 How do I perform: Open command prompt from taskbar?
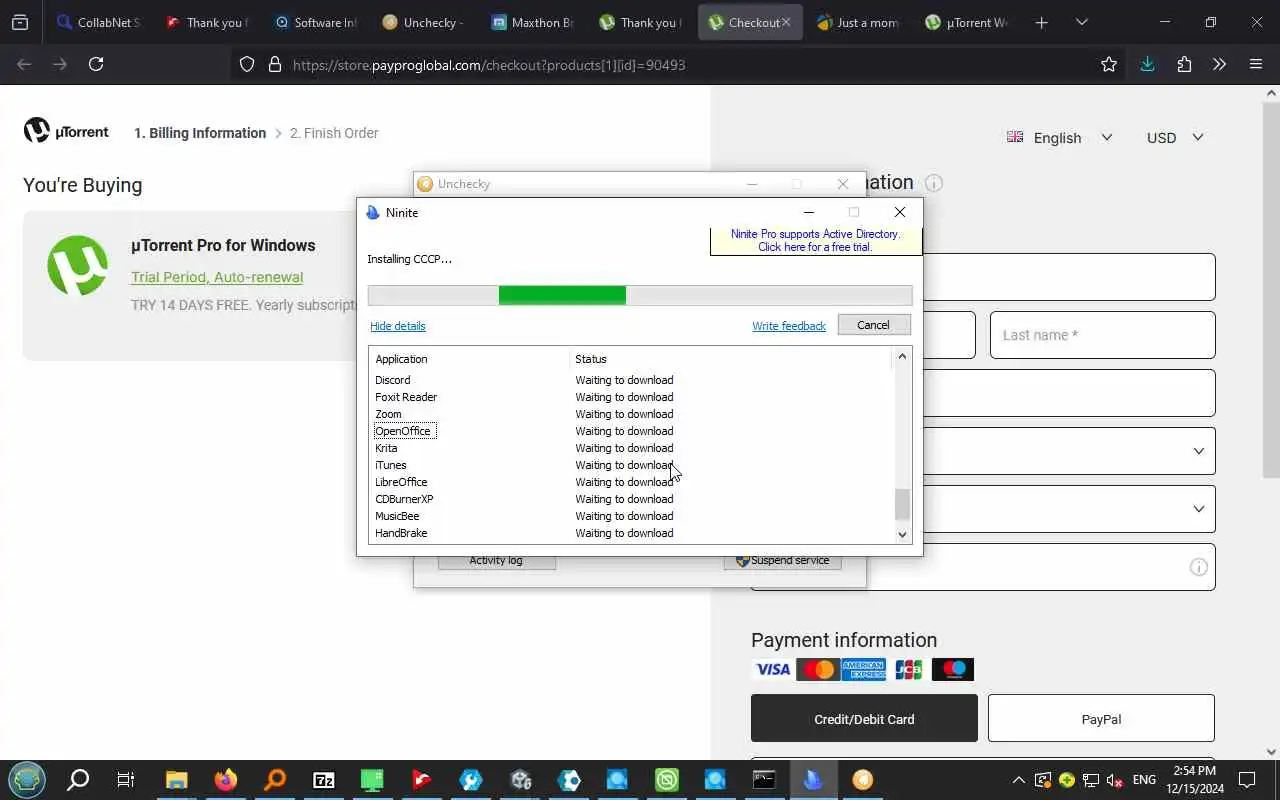tap(764, 780)
